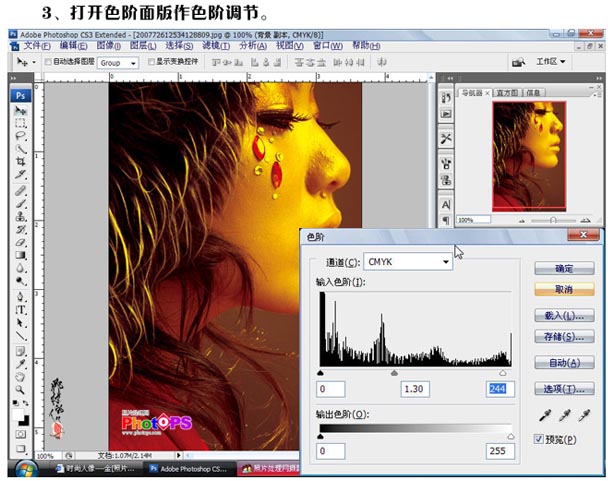This screenshot has width=608, height=481.
Task: Click the 确定 button in Levels dialog
Action: pyautogui.click(x=564, y=268)
